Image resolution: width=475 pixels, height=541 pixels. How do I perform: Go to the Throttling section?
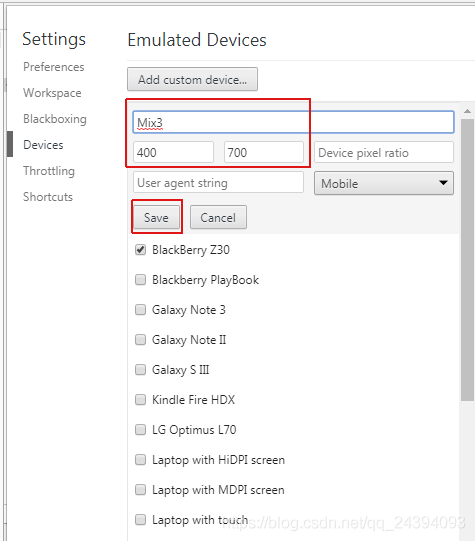tap(49, 171)
